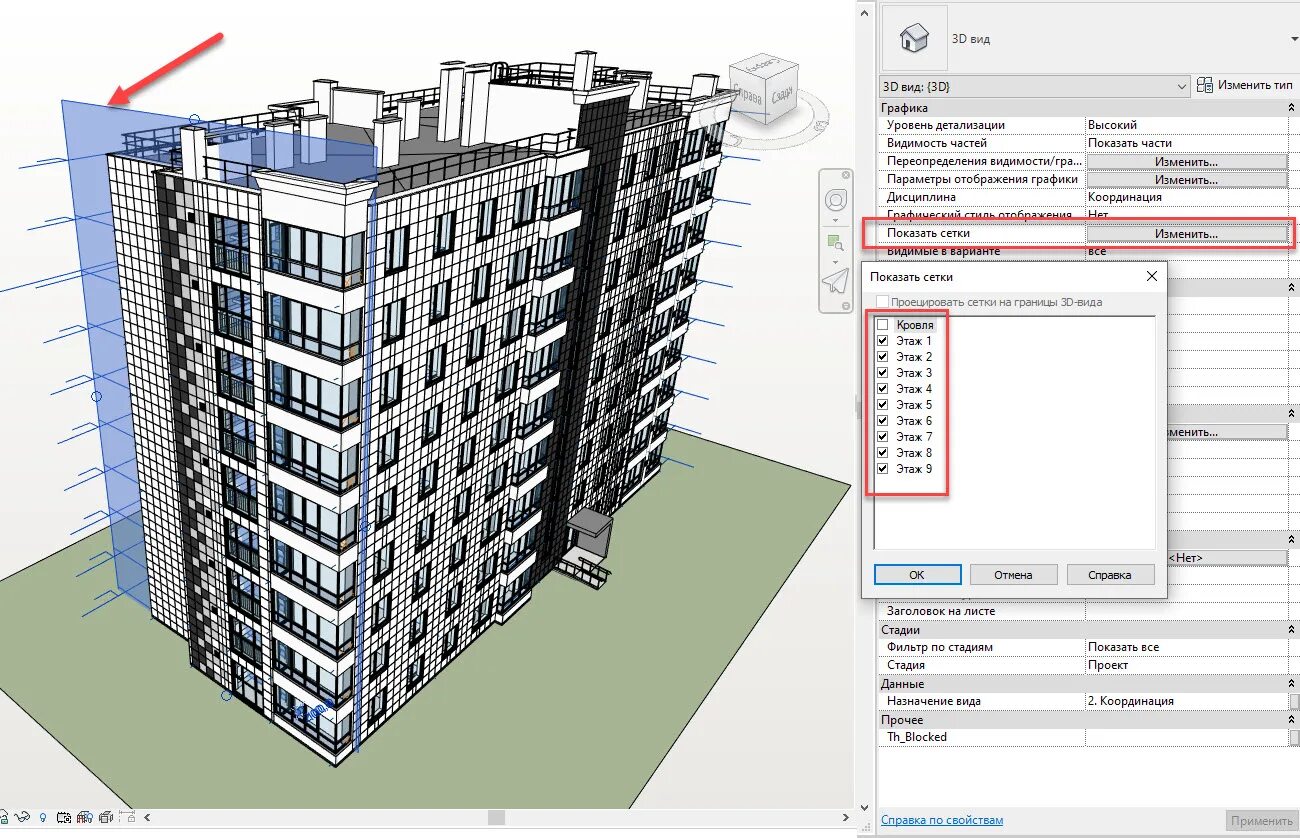Toggle the Кровля checkbox

coord(882,325)
